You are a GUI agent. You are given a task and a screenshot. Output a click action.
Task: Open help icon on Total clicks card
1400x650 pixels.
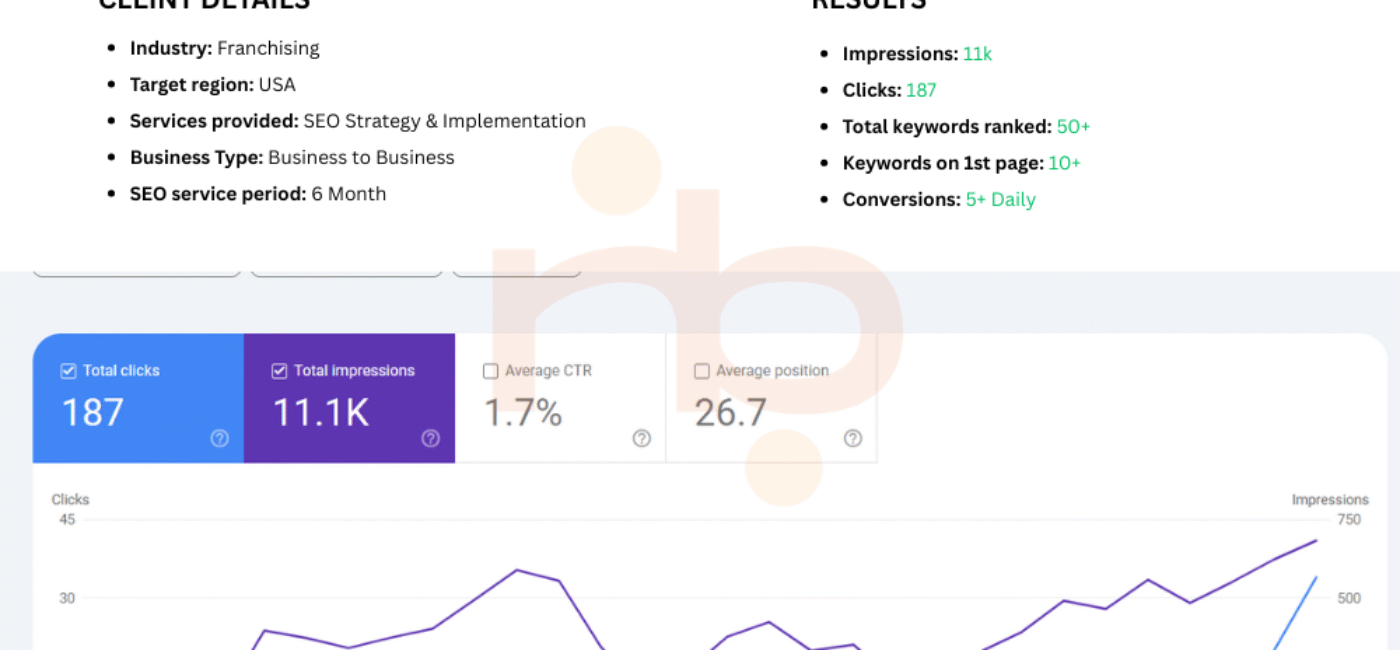point(220,438)
